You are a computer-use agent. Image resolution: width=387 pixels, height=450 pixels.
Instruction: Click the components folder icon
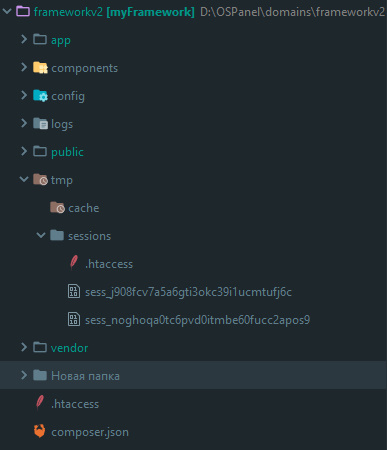40,68
